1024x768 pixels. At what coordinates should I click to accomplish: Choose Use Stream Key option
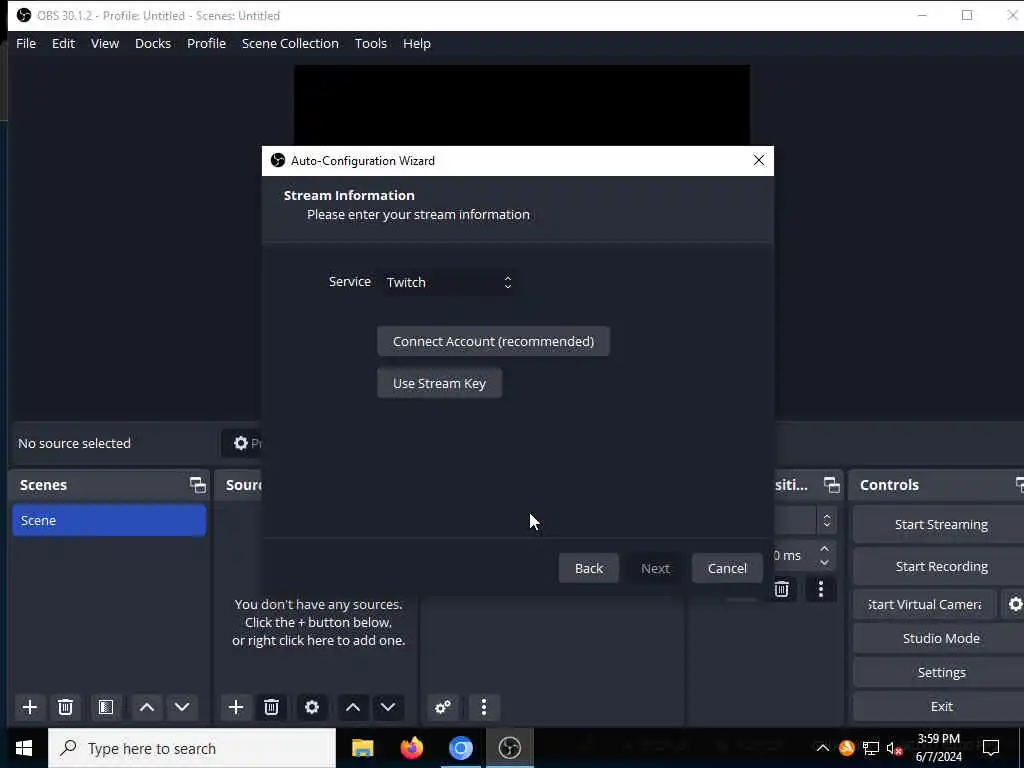click(440, 383)
